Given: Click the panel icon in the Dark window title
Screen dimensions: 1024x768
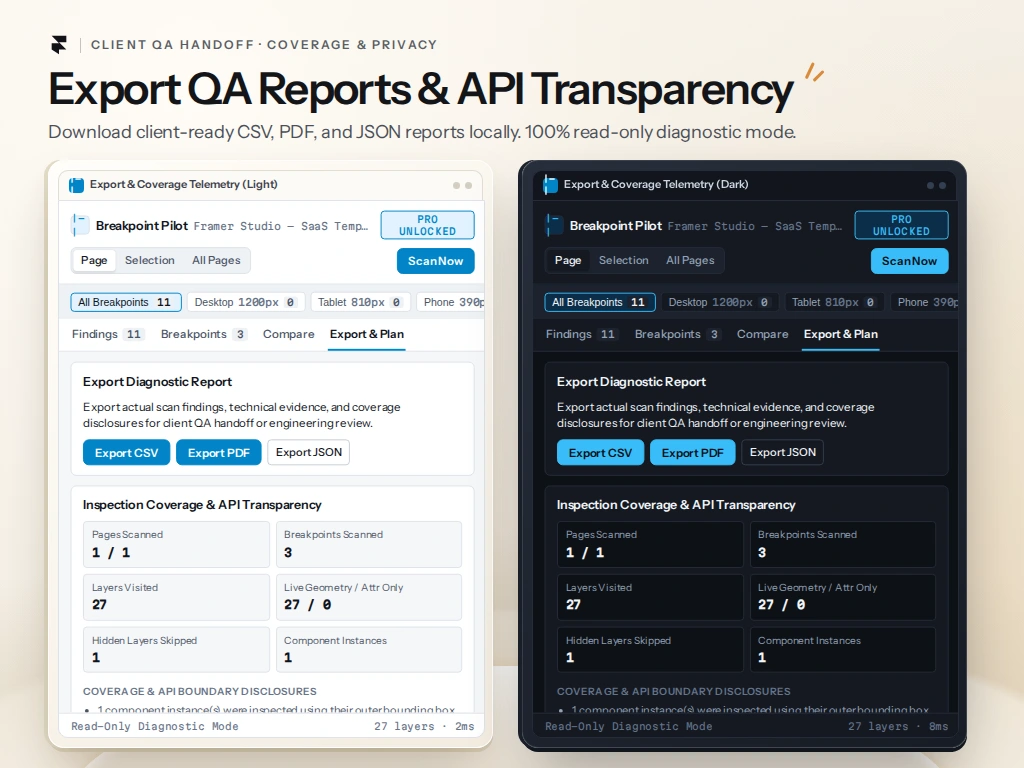Looking at the screenshot, I should pyautogui.click(x=551, y=185).
